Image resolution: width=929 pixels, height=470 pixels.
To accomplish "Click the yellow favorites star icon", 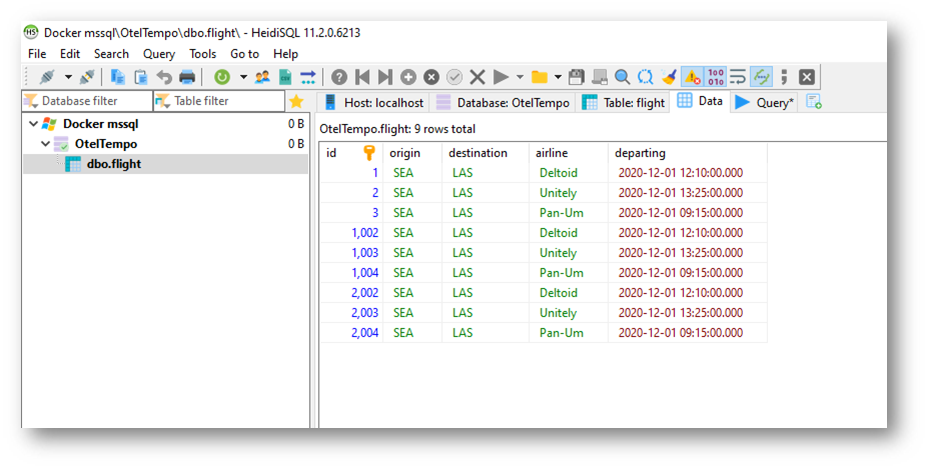I will [296, 101].
